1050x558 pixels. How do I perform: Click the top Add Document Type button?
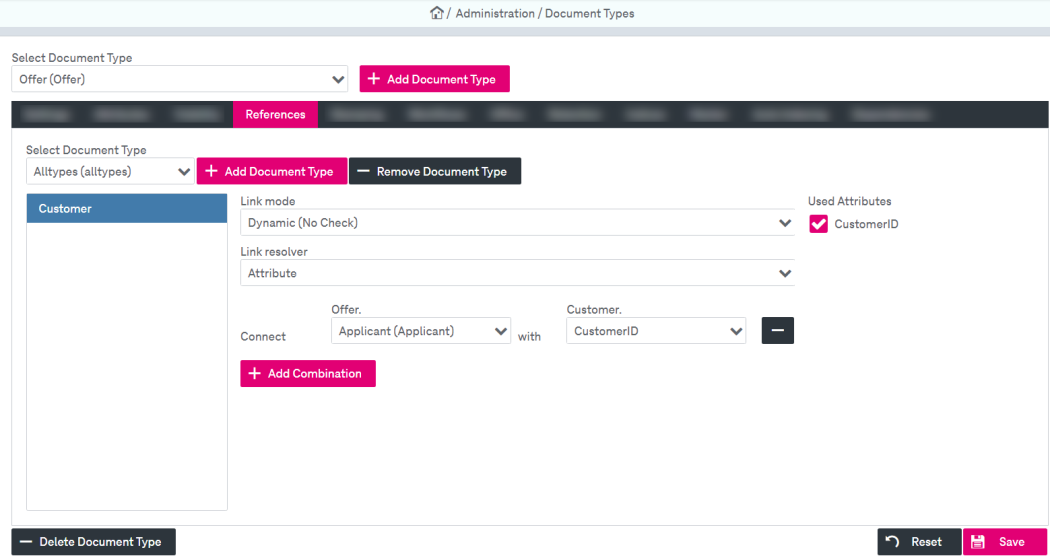pos(434,80)
